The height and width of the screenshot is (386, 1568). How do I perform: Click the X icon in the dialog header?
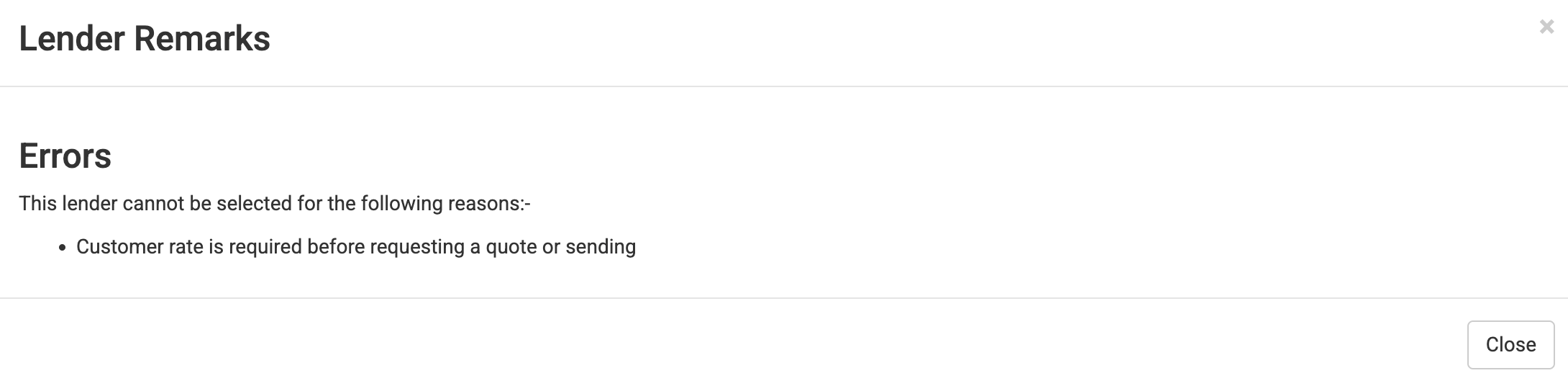coord(1546,27)
